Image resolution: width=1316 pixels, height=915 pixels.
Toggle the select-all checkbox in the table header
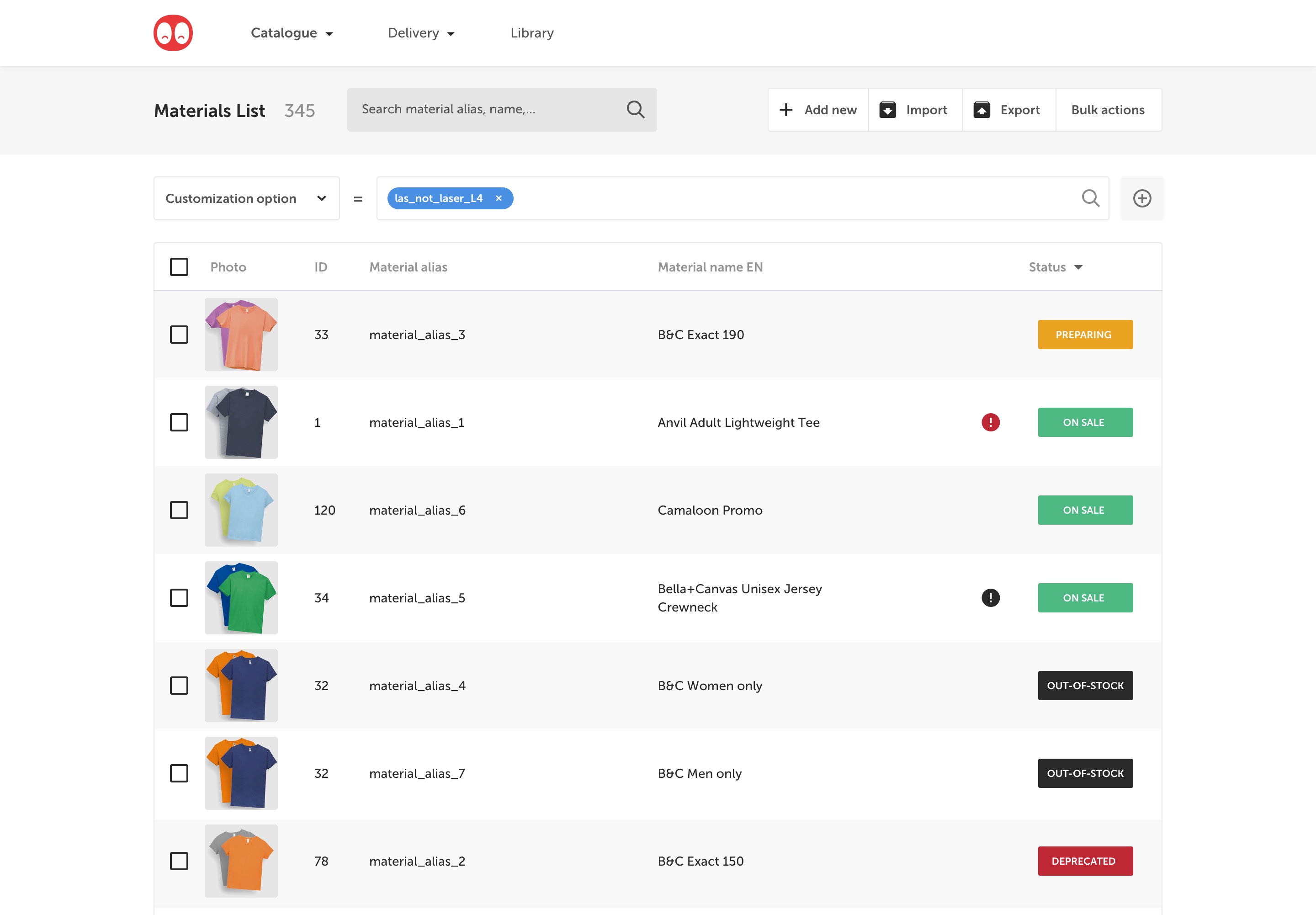[179, 266]
